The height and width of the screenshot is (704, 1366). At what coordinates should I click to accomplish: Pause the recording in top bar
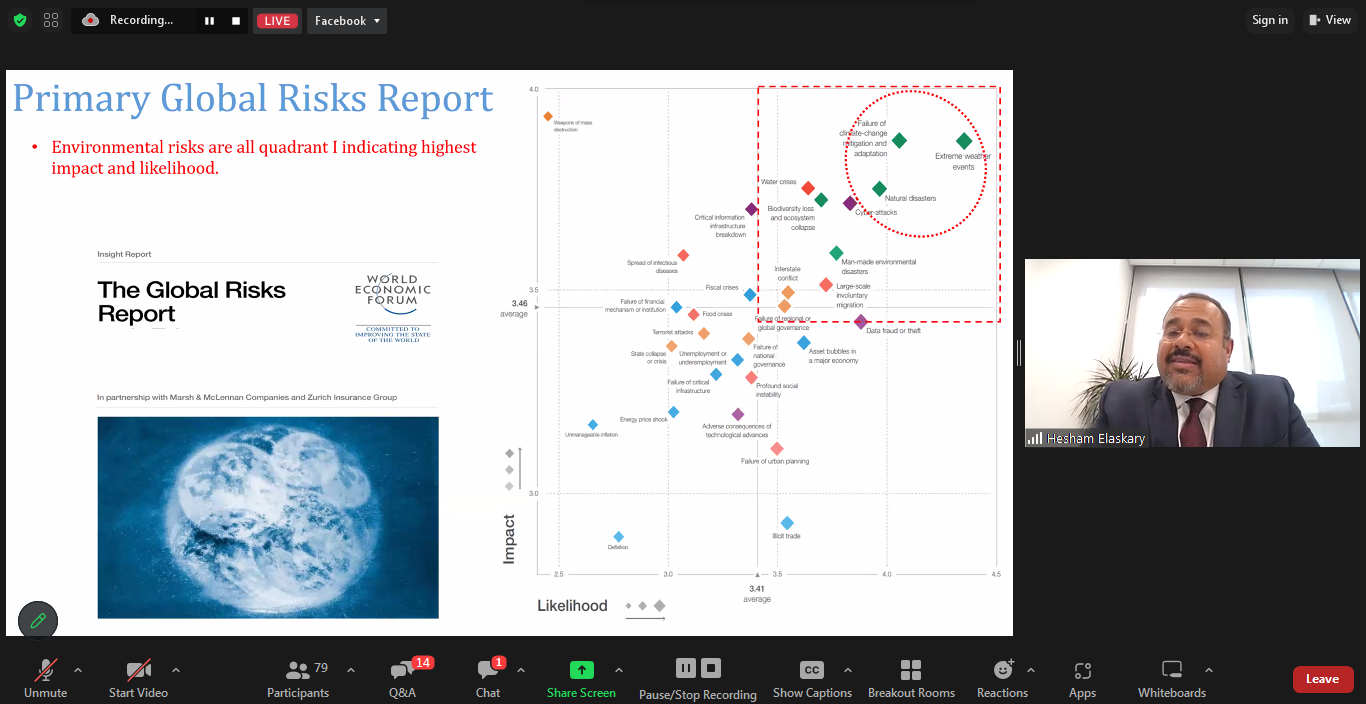click(x=210, y=21)
